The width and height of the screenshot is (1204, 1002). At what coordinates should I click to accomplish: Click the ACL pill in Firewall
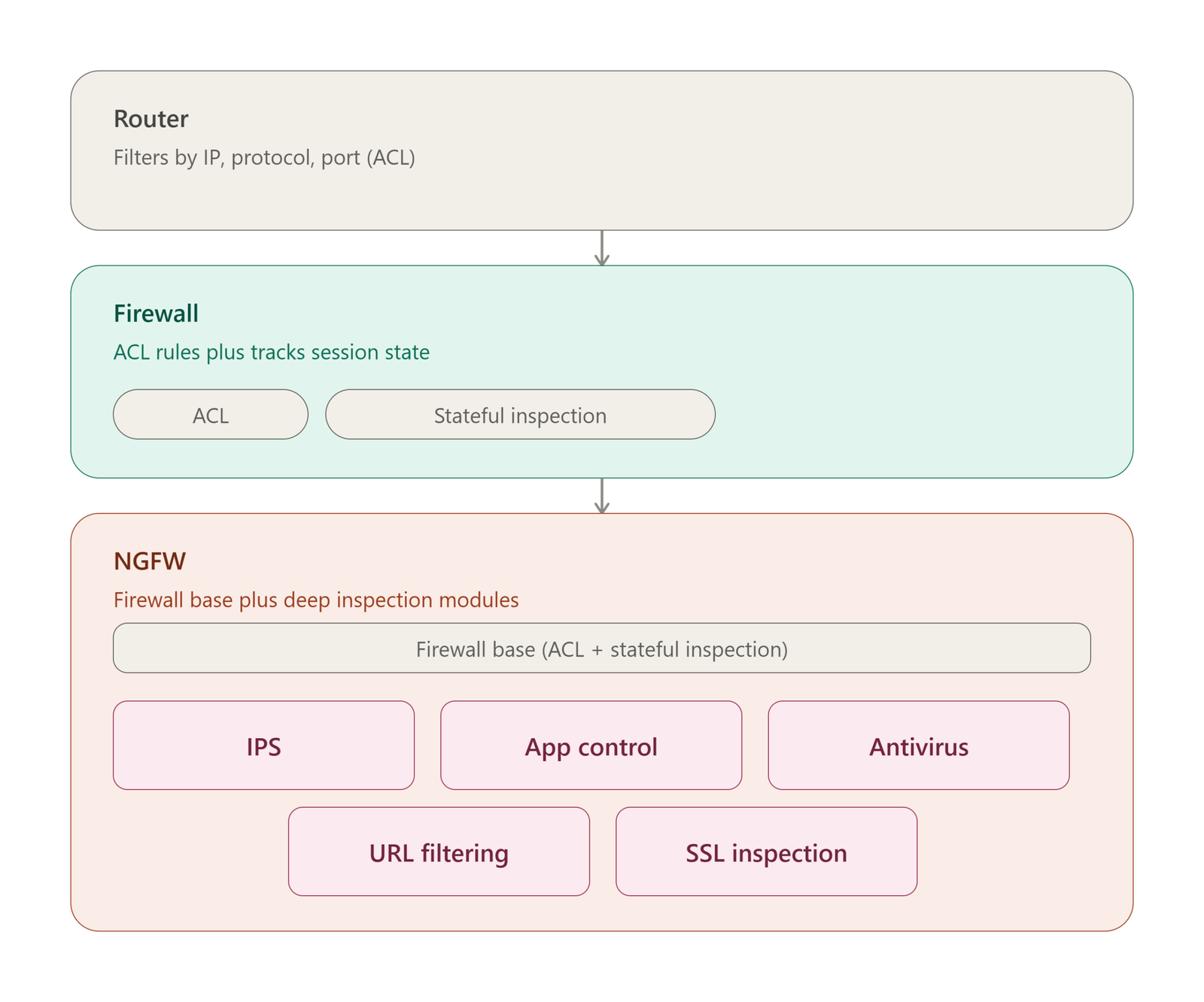pyautogui.click(x=211, y=414)
